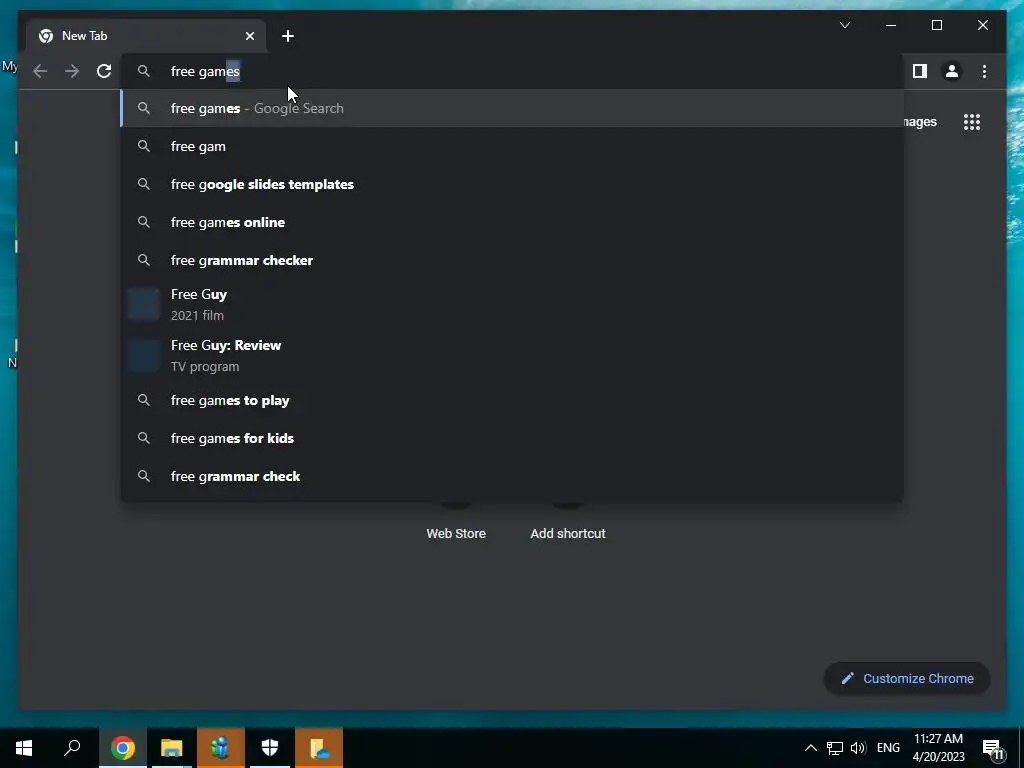Close the New Tab tab

click(249, 36)
